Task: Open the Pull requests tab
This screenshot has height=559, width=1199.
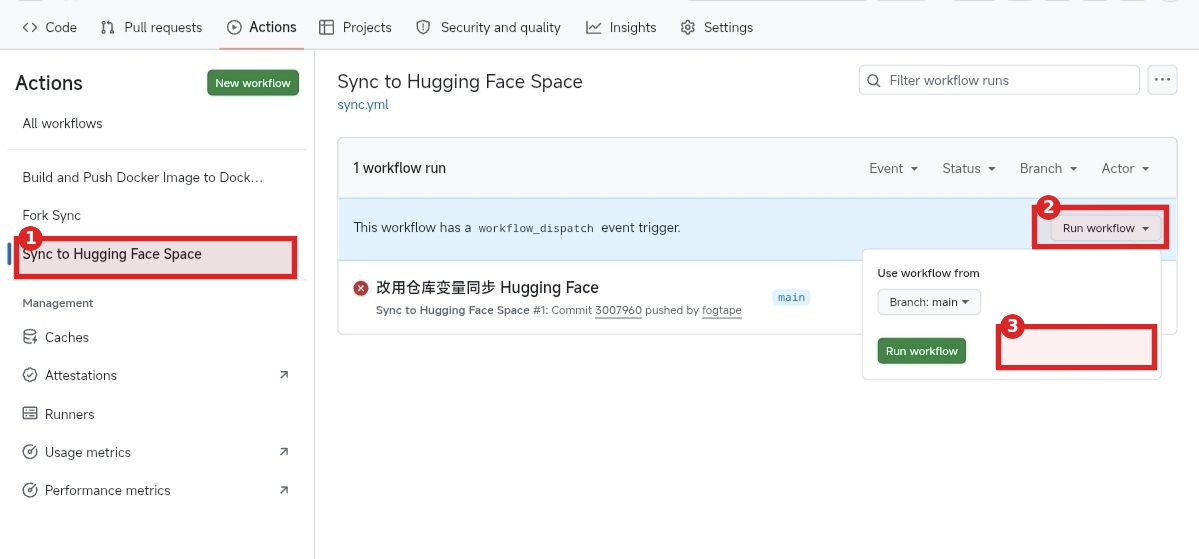Action: tap(151, 28)
